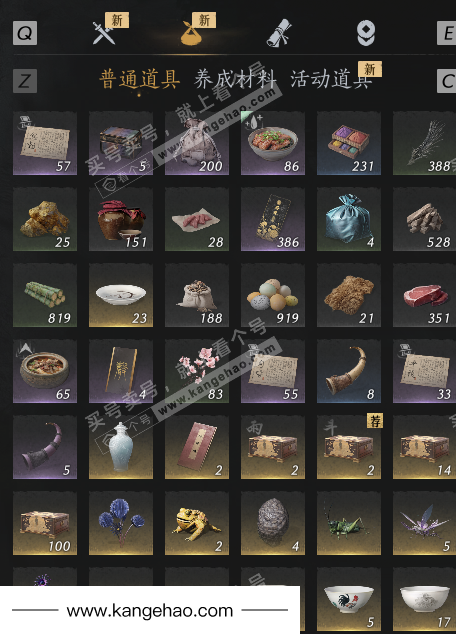Select the raw meat item with 351
Image resolution: width=456 pixels, height=634 pixels.
424,295
